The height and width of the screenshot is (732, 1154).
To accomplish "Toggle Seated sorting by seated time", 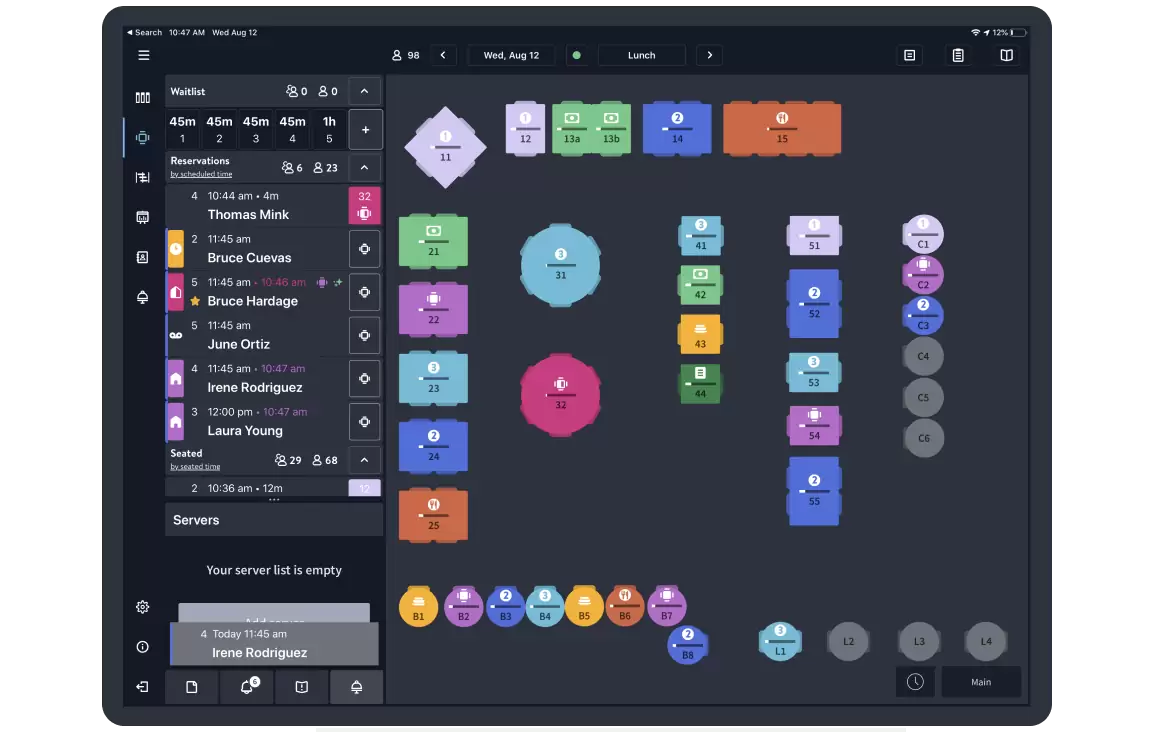I will tap(195, 467).
